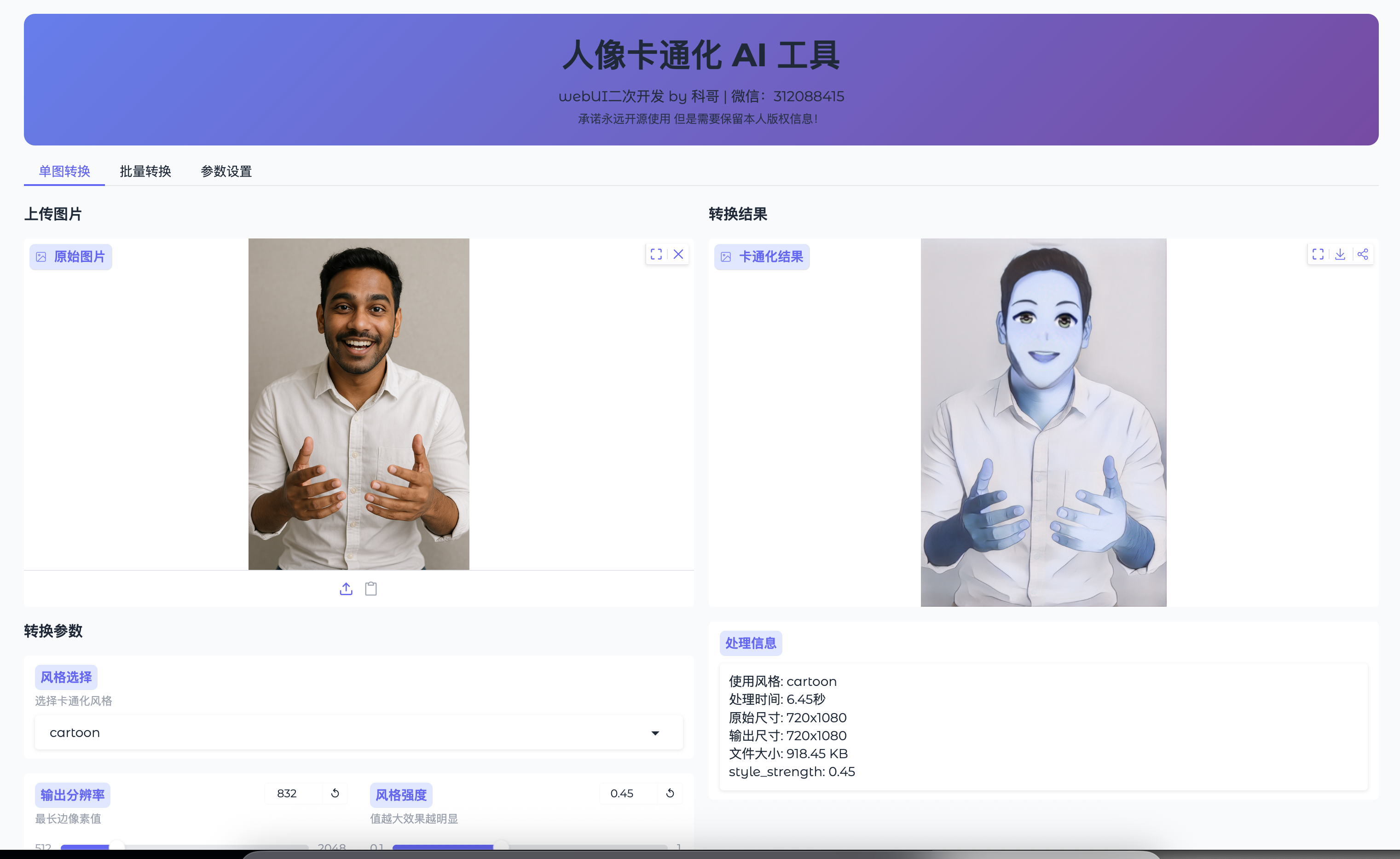Switch to 批量转换 tab
The image size is (1400, 859).
[x=145, y=171]
